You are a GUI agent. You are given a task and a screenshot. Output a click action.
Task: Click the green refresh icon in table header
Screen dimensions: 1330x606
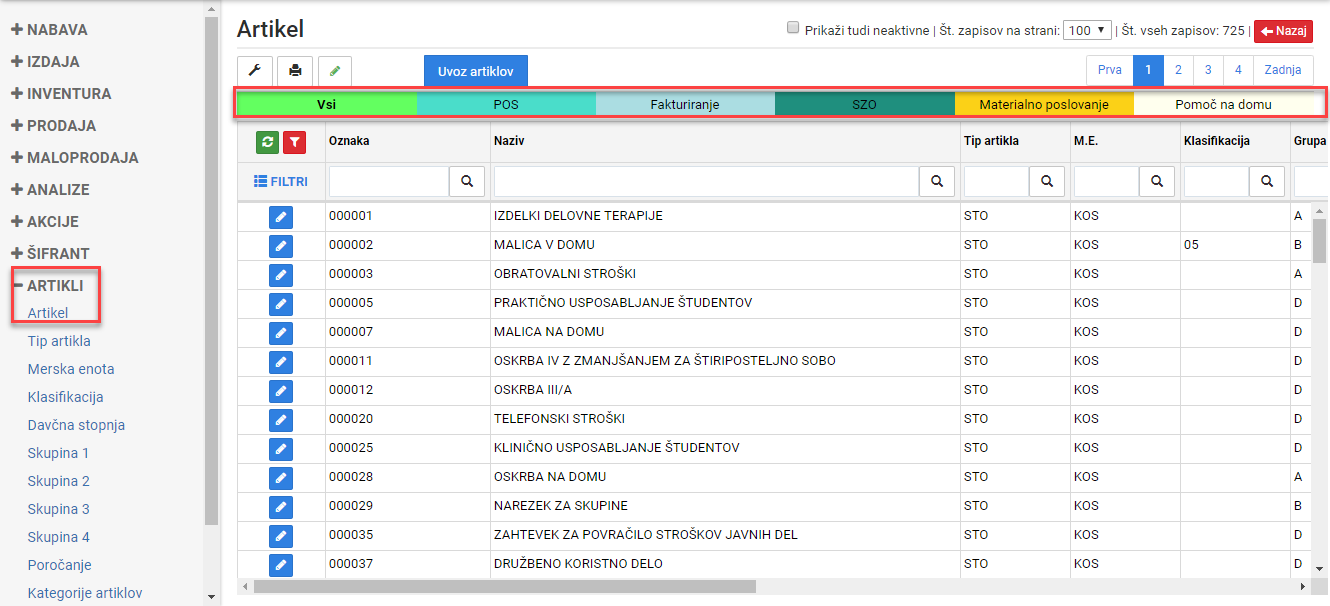[267, 142]
